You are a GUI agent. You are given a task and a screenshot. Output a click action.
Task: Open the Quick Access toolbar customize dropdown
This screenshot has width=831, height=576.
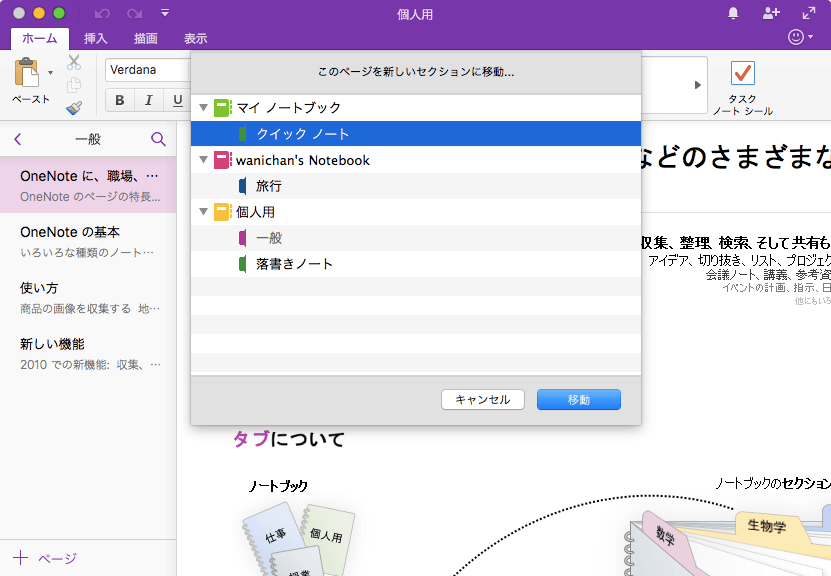point(165,13)
